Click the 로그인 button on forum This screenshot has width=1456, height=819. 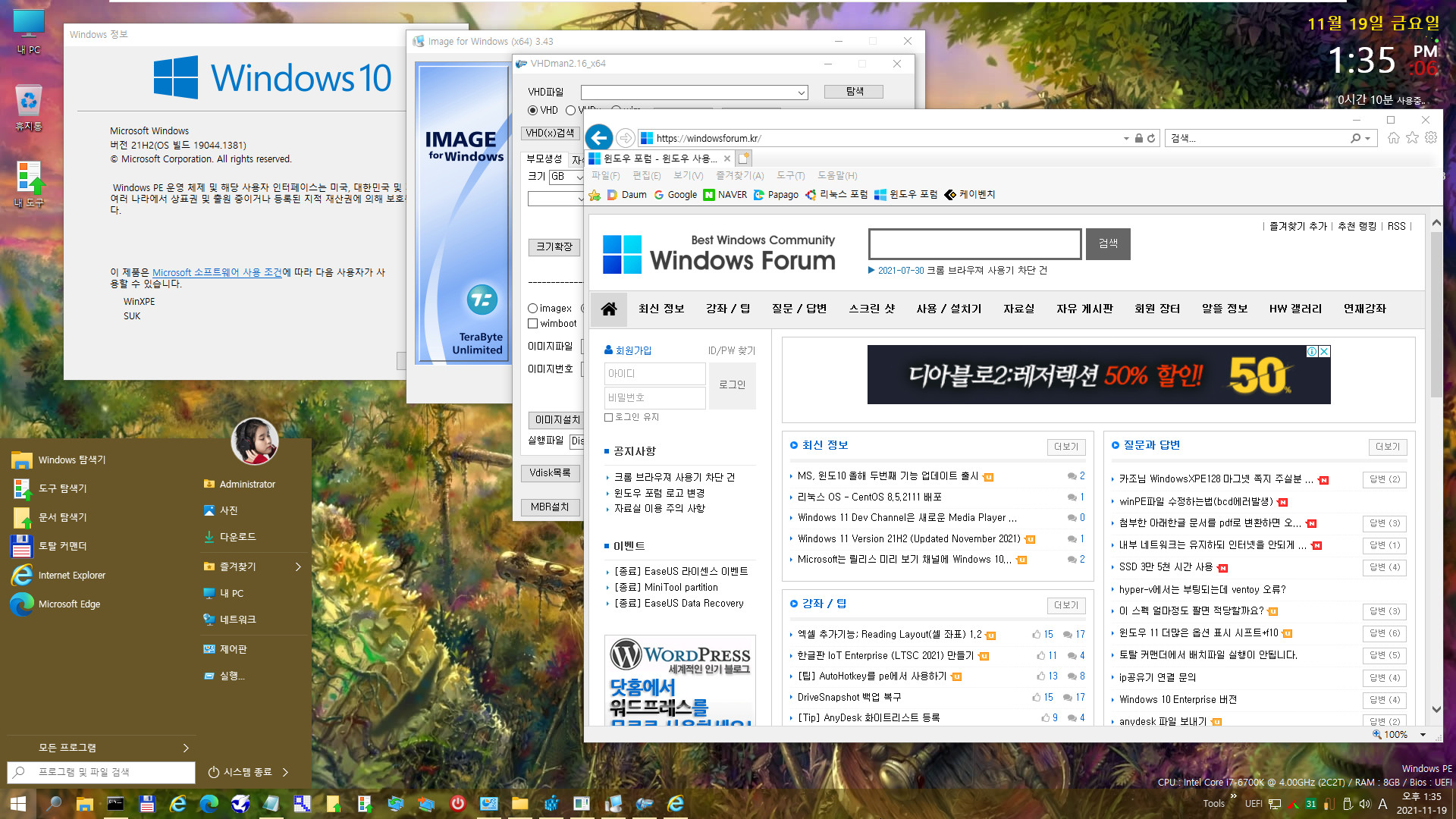(x=732, y=385)
